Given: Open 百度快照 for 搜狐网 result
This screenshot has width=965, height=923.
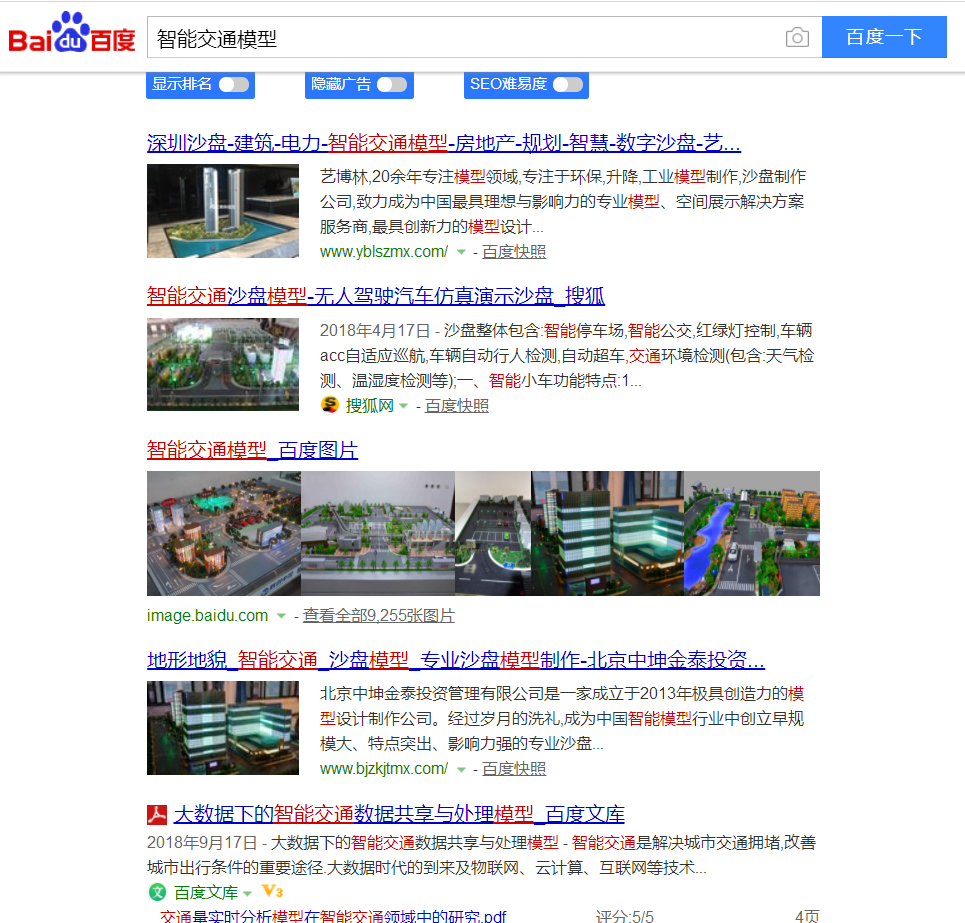Looking at the screenshot, I should pos(457,406).
